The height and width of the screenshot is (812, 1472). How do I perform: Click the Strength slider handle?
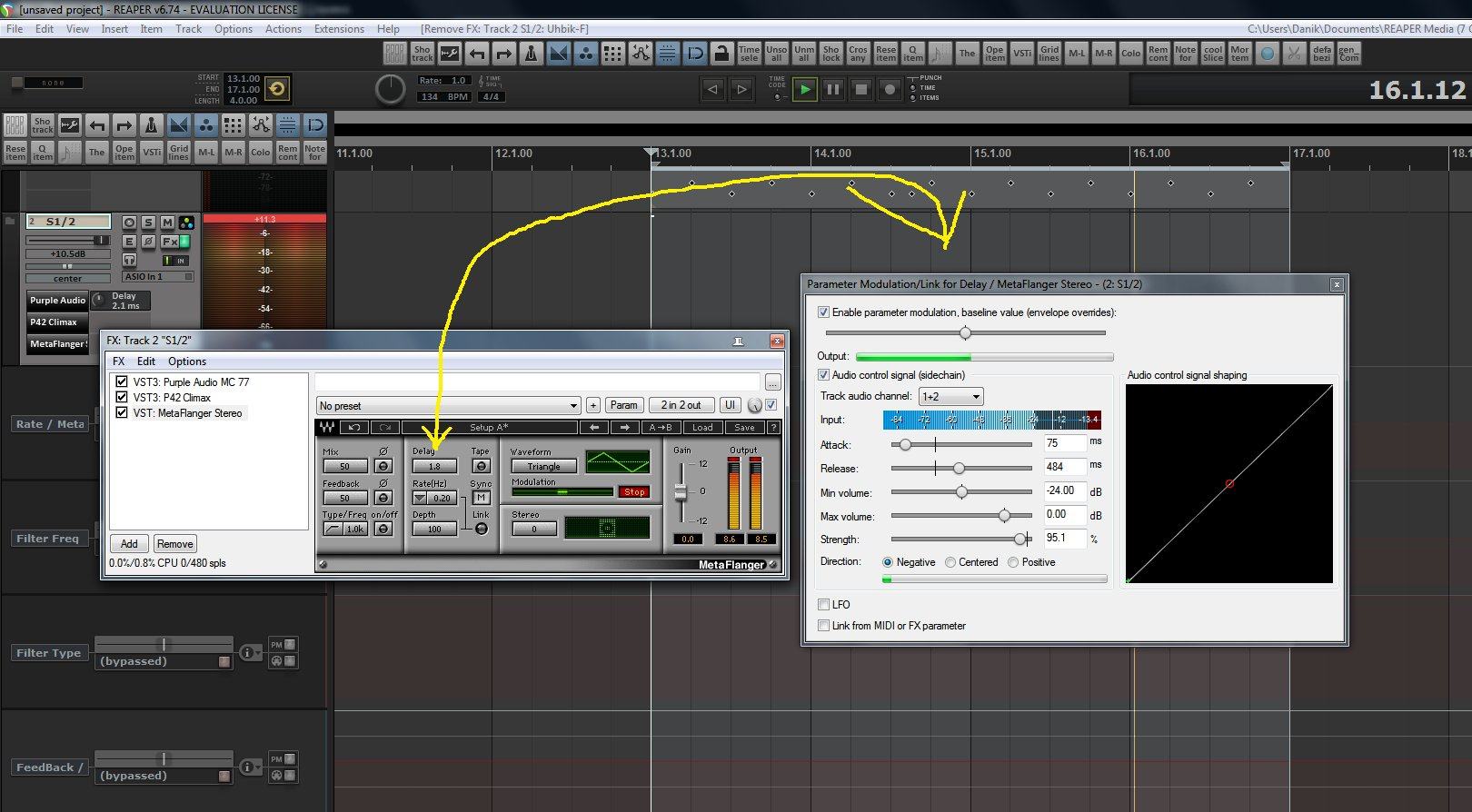[x=1019, y=540]
